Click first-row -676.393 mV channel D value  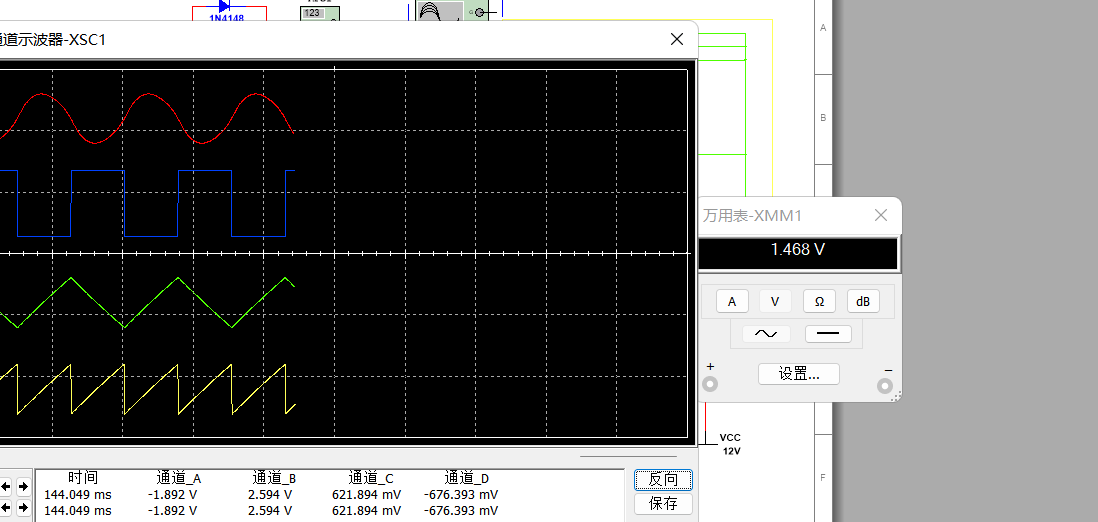click(461, 495)
